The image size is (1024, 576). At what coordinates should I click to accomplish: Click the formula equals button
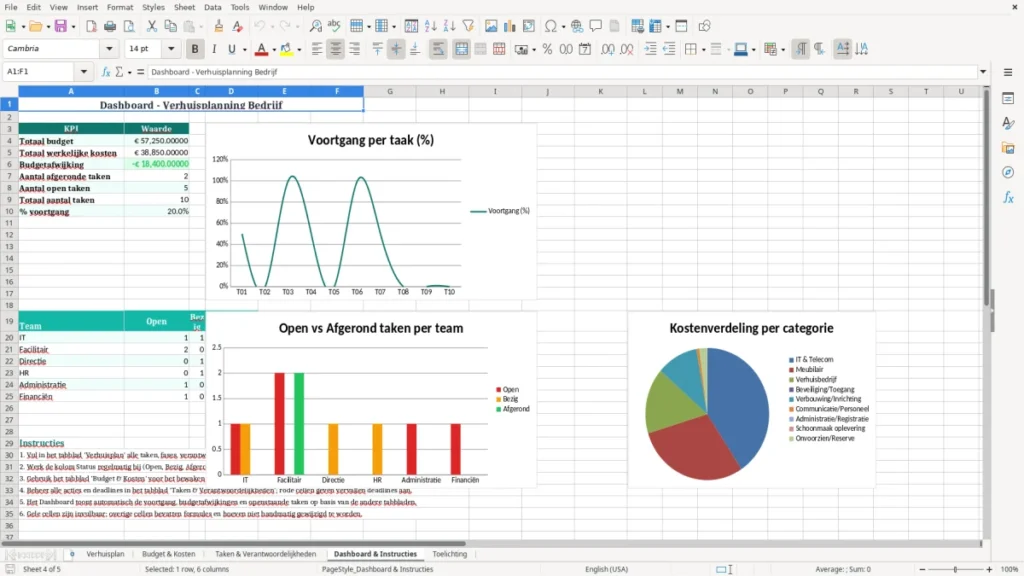(x=140, y=72)
